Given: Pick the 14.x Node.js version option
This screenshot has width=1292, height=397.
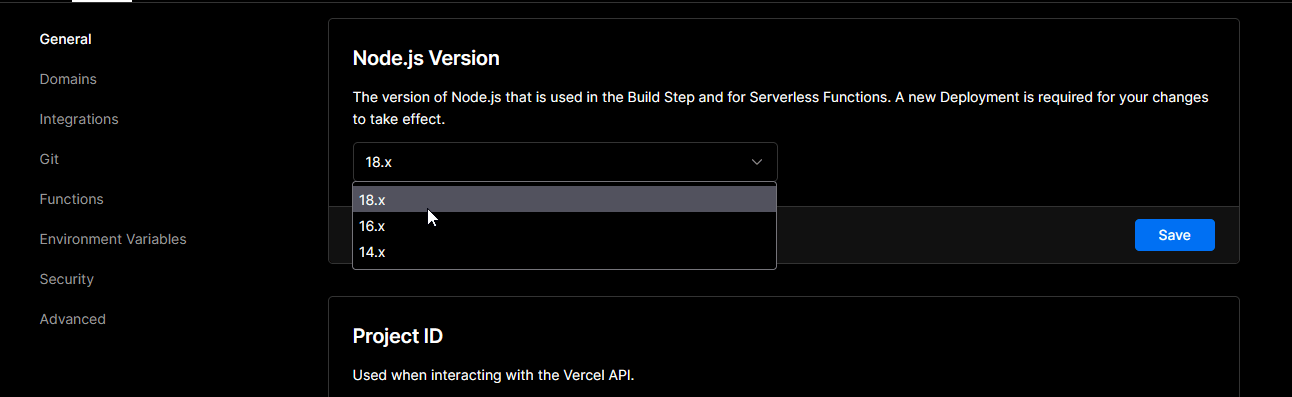Looking at the screenshot, I should (565, 252).
